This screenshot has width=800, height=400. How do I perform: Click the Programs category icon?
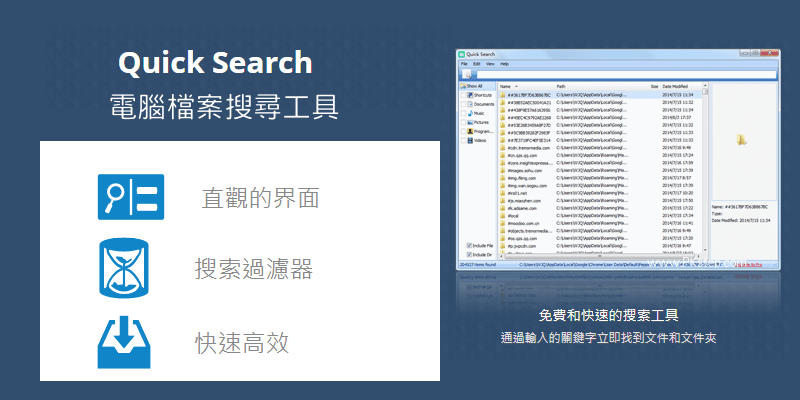click(x=470, y=131)
